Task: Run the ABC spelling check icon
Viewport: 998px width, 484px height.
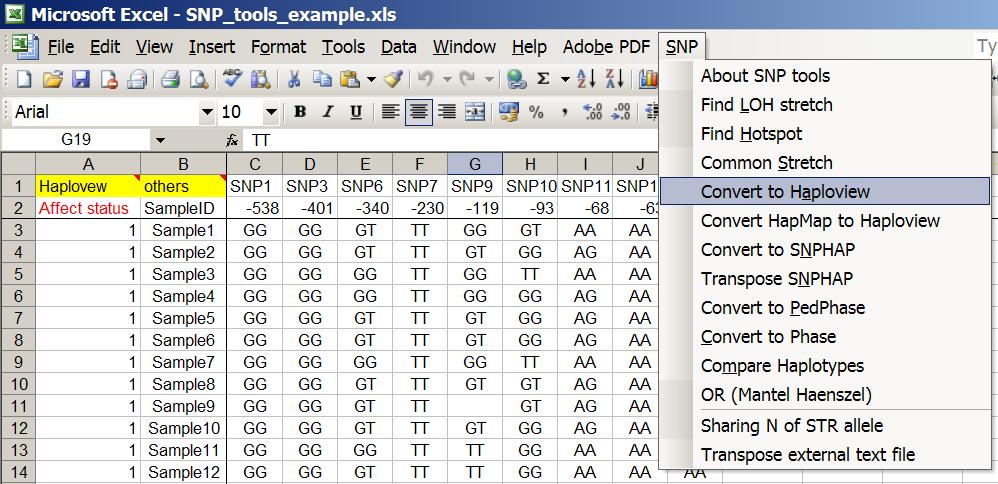Action: click(x=232, y=79)
